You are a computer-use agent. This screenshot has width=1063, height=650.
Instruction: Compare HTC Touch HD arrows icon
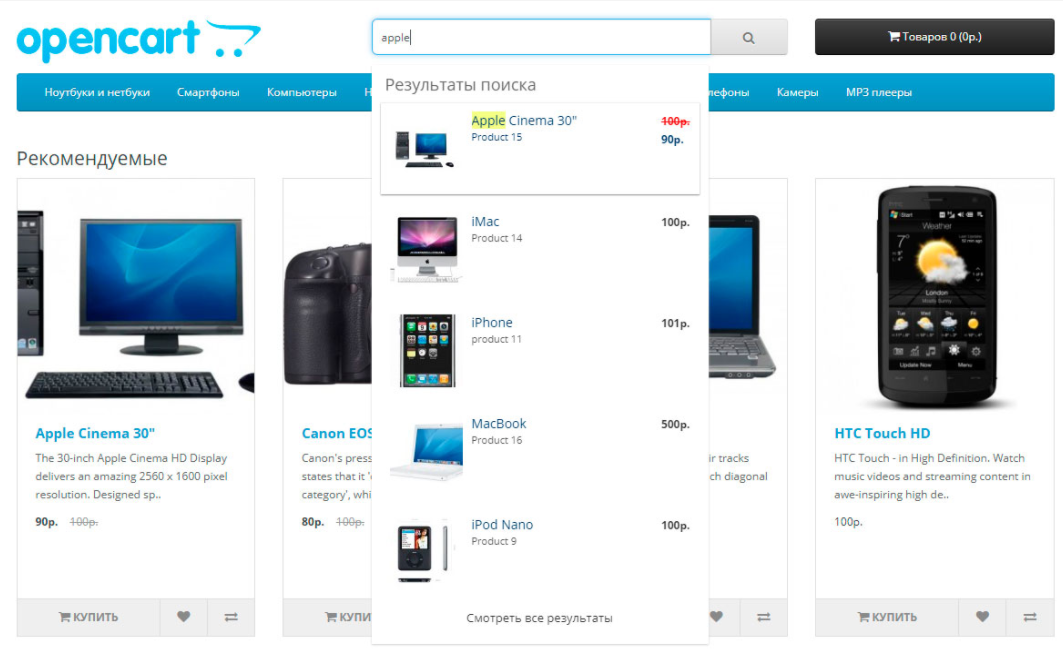click(x=1030, y=617)
